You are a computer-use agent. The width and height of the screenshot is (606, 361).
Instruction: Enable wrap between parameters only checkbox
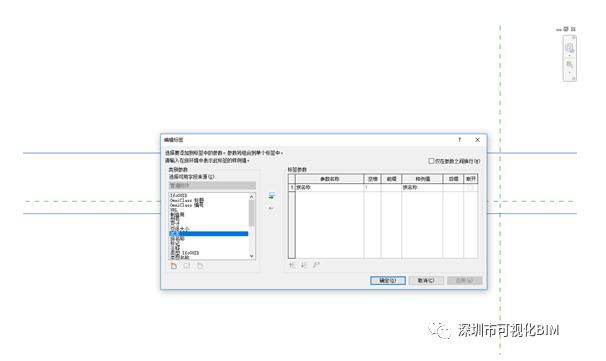(431, 161)
